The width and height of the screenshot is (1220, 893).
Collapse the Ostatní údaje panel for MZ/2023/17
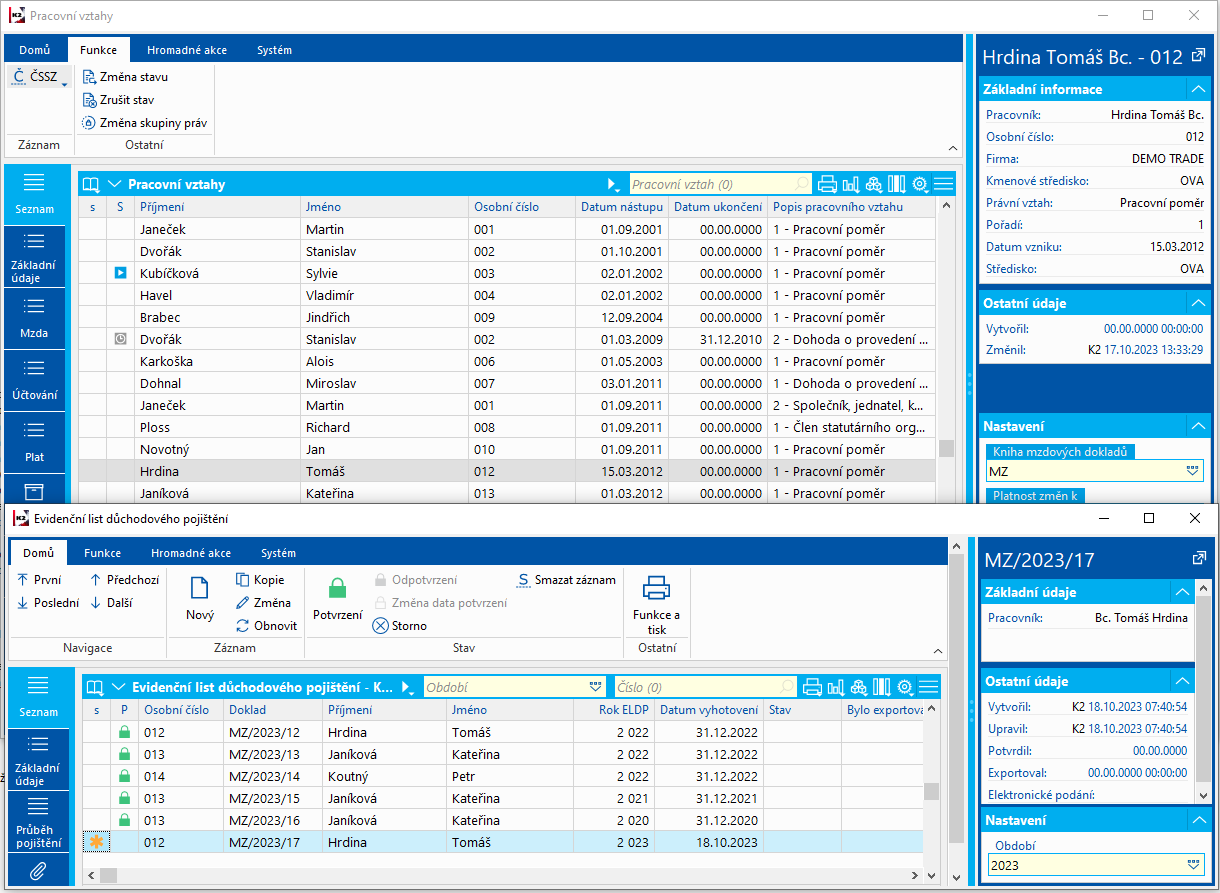[1183, 681]
